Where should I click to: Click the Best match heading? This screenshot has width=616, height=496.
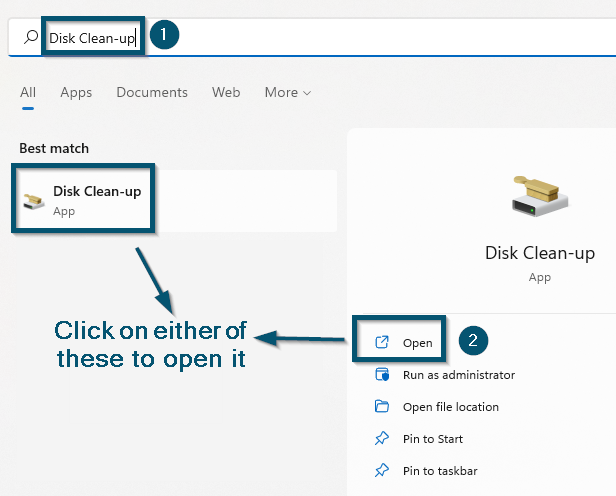tap(54, 148)
